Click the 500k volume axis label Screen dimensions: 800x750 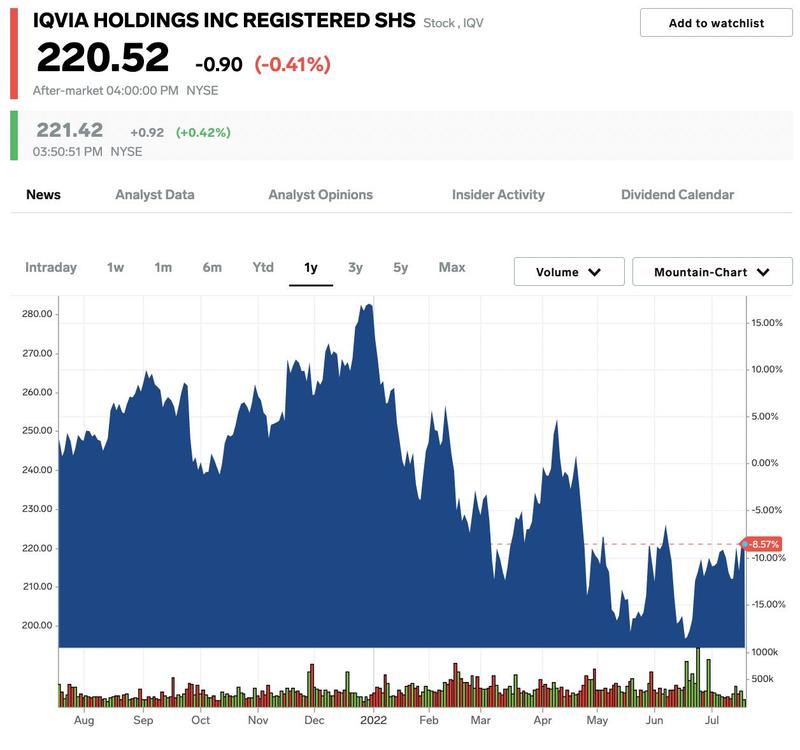(763, 679)
